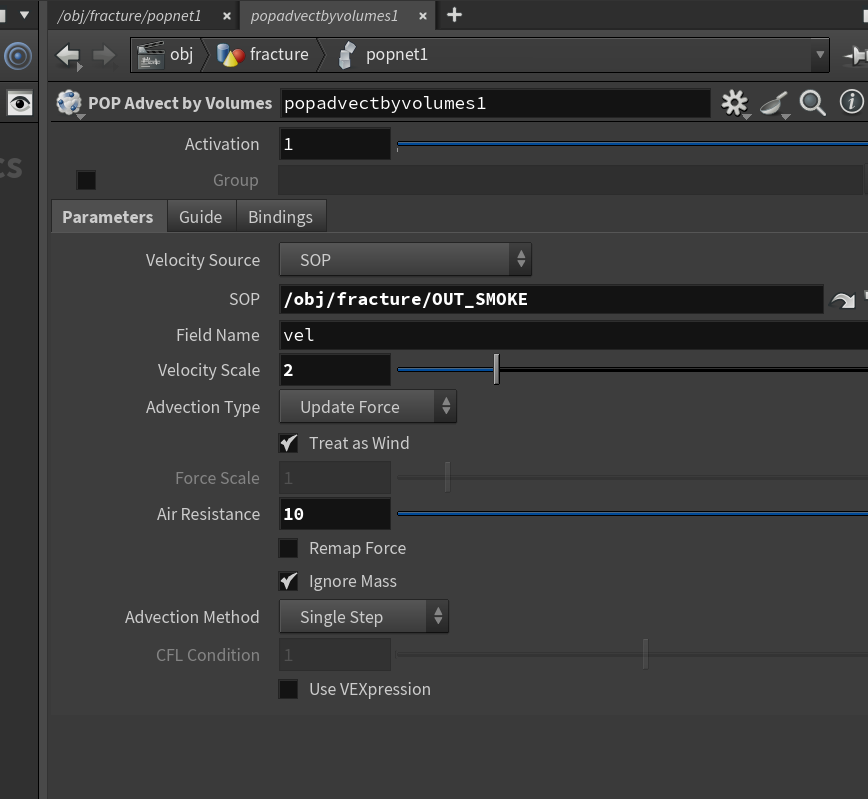Open the gear settings menu icon

click(x=735, y=103)
